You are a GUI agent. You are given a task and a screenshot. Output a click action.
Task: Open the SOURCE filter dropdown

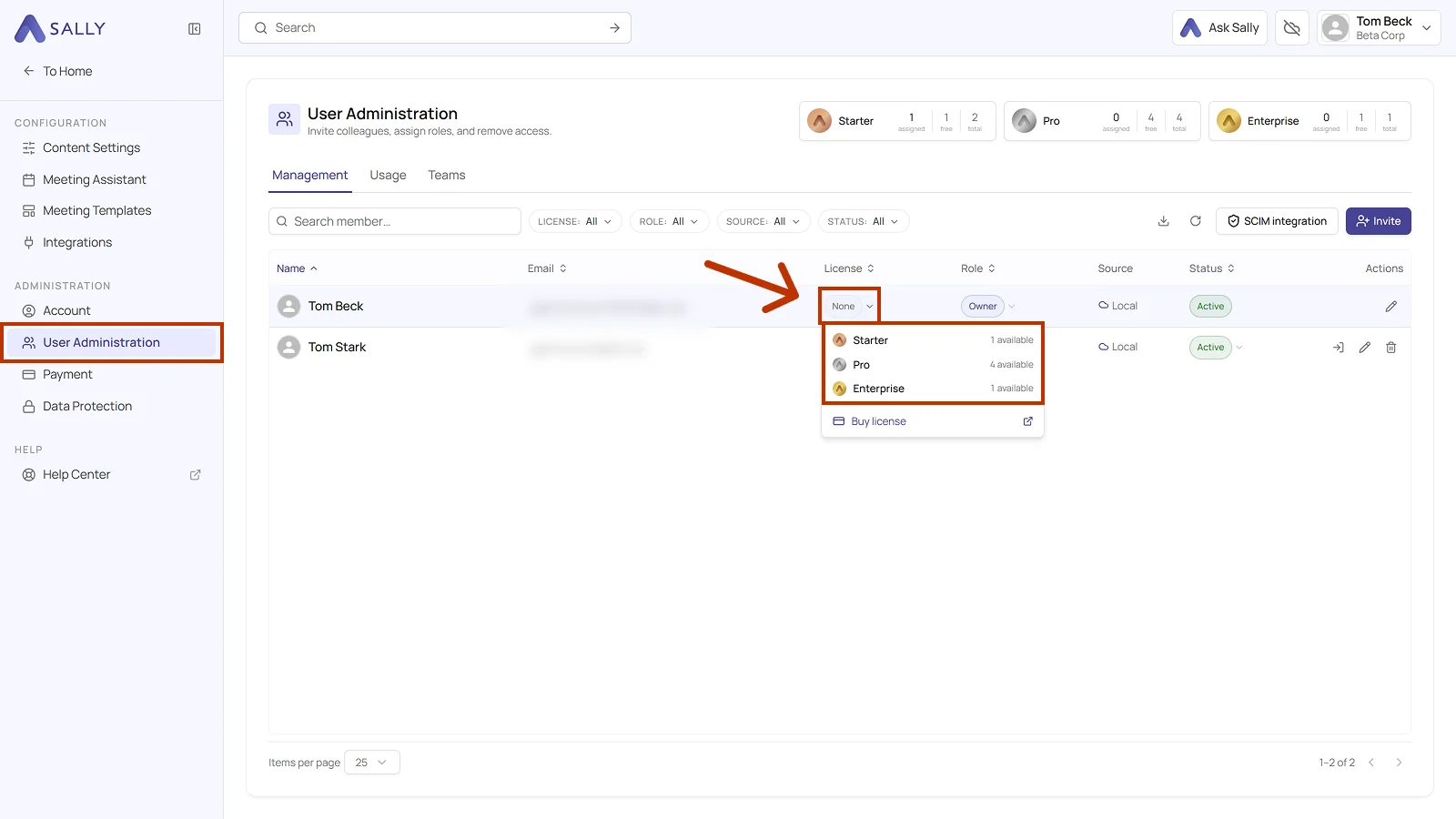pyautogui.click(x=763, y=221)
